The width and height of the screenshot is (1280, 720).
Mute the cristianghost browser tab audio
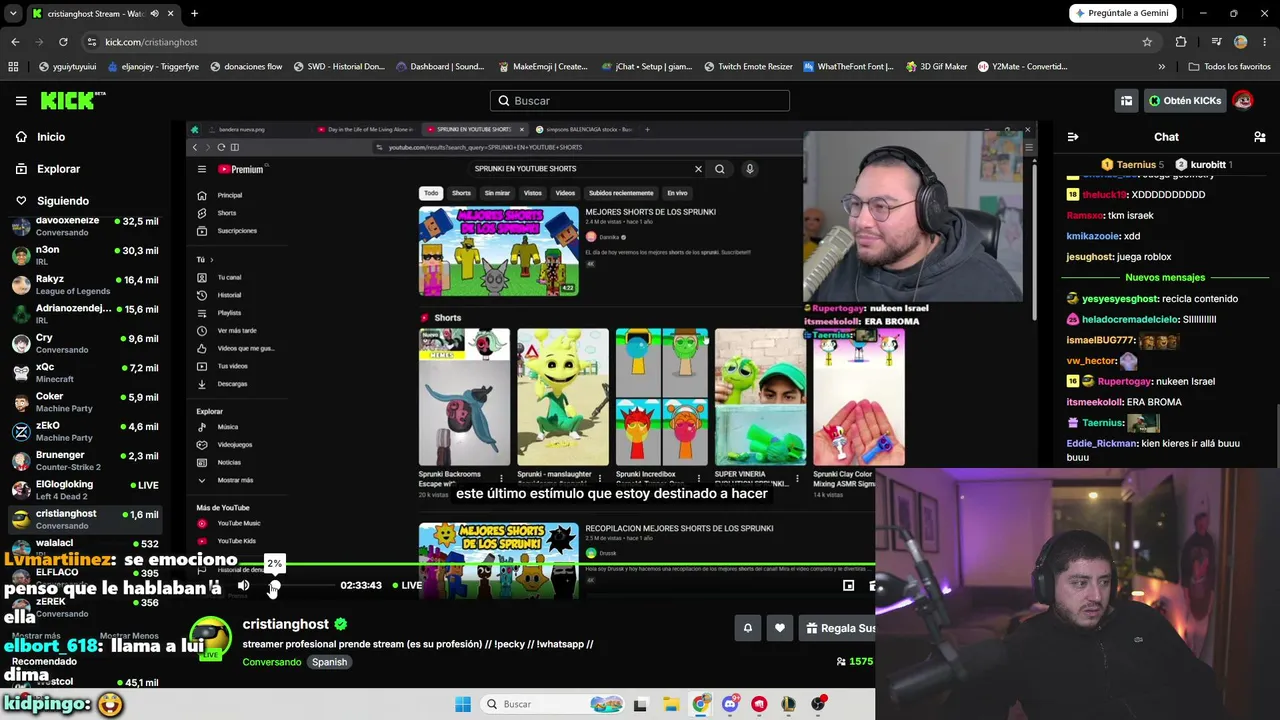point(154,14)
